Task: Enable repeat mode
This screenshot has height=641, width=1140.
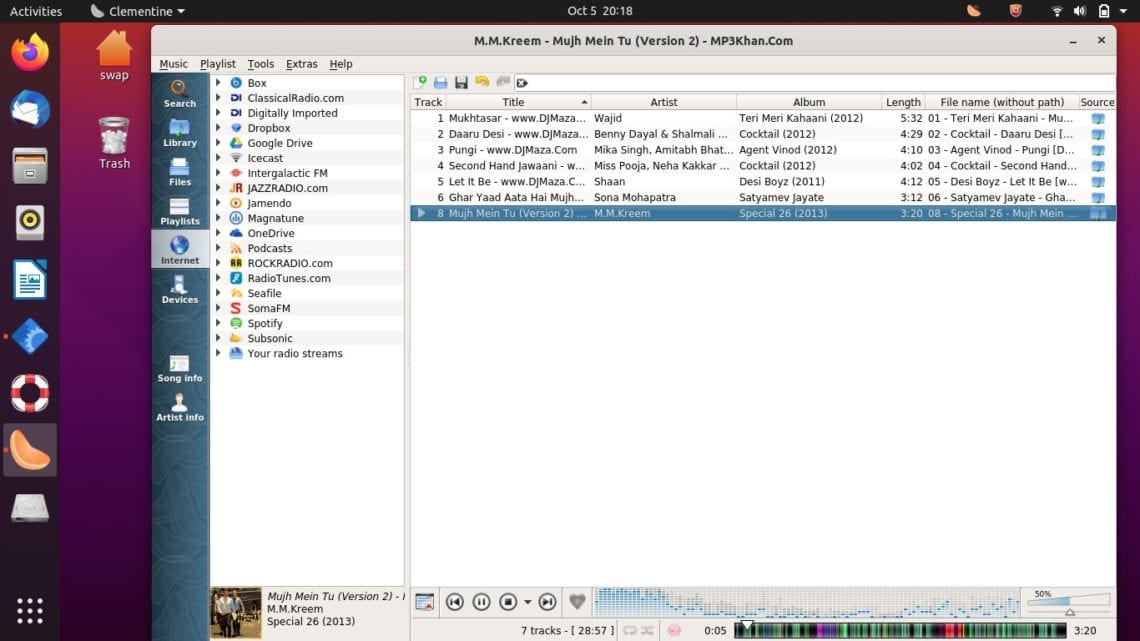Action: click(x=630, y=631)
